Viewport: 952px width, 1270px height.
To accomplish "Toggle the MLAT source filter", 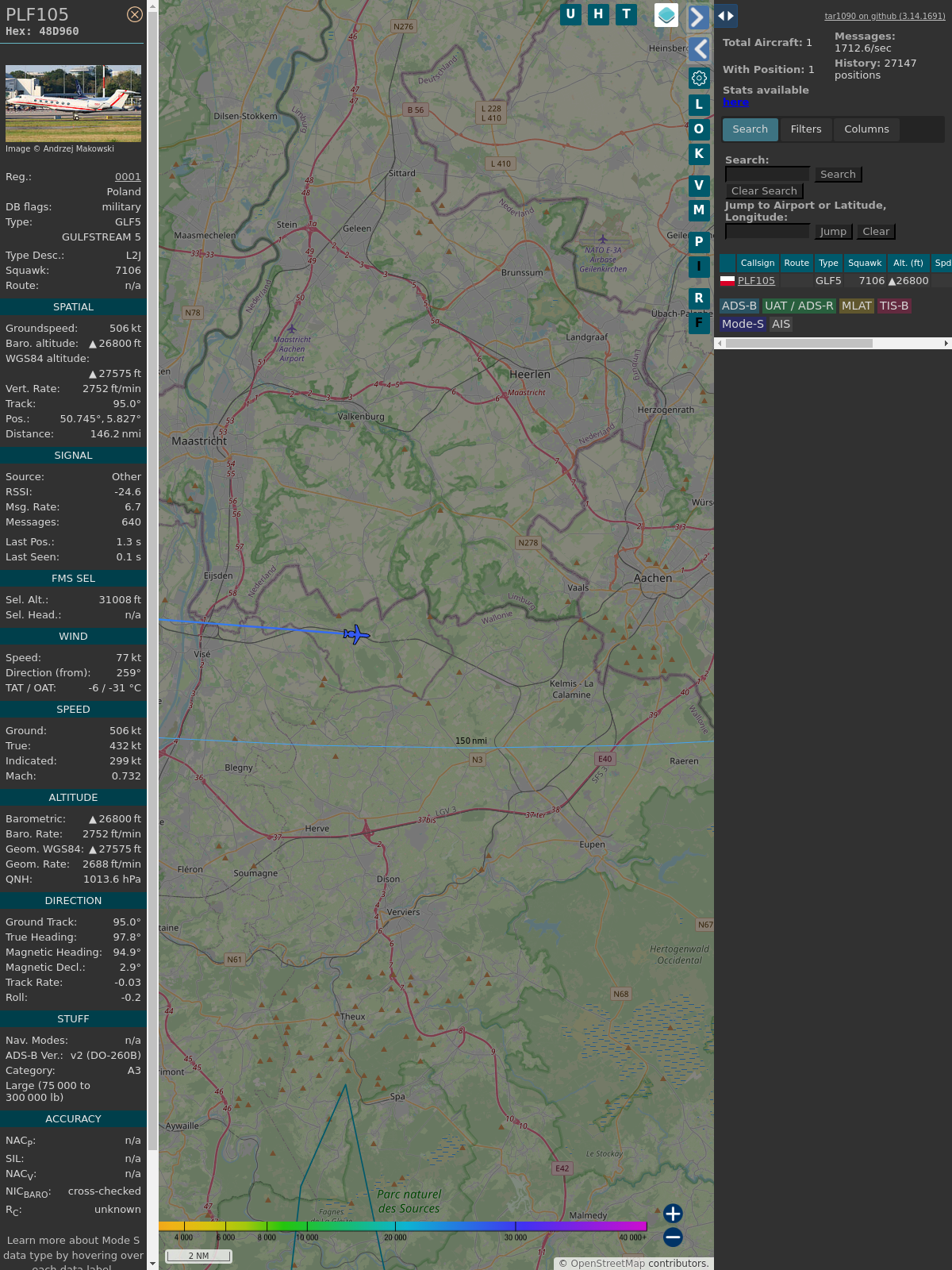I will coord(856,306).
